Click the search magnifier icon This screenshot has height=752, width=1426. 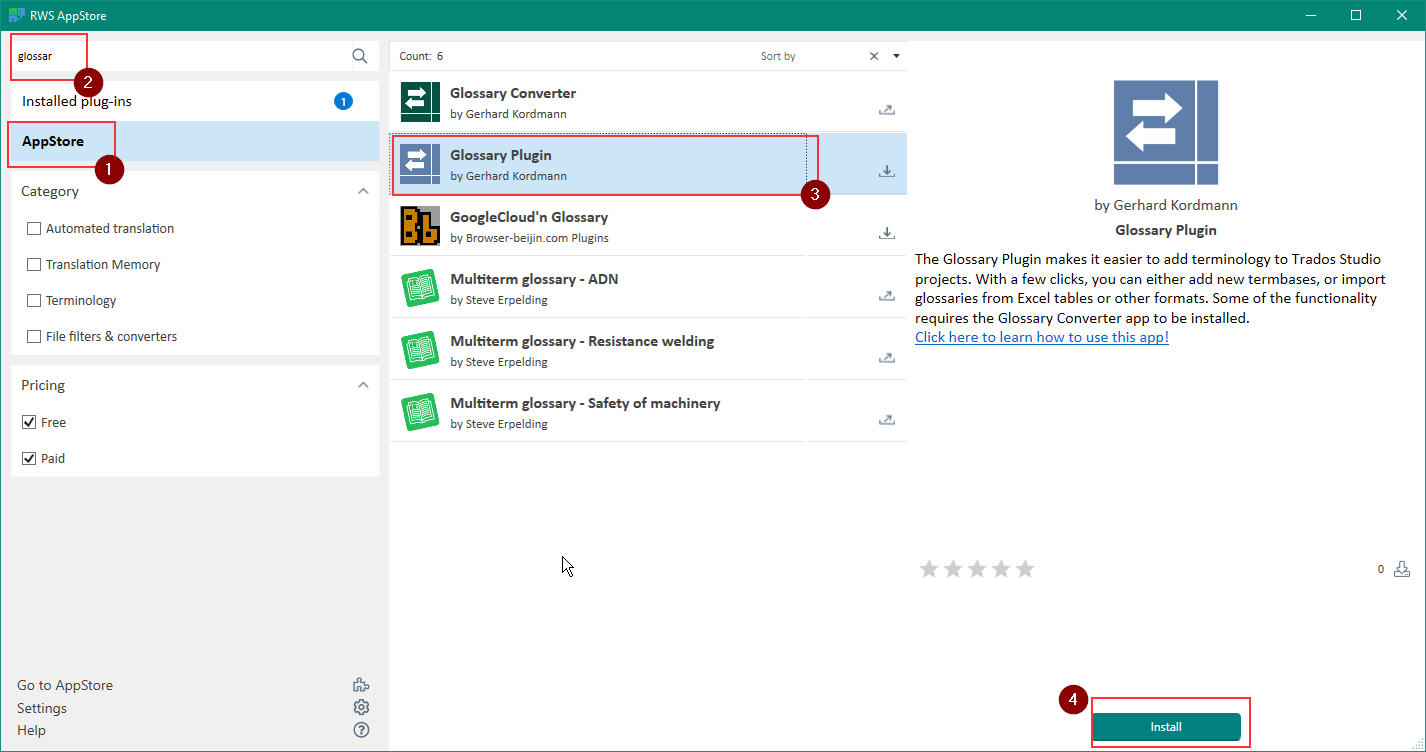point(360,56)
